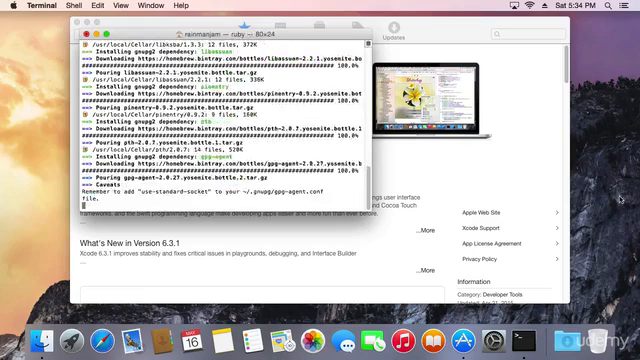
Task: Open Reminders list icon in Dock
Action: tap(253, 341)
